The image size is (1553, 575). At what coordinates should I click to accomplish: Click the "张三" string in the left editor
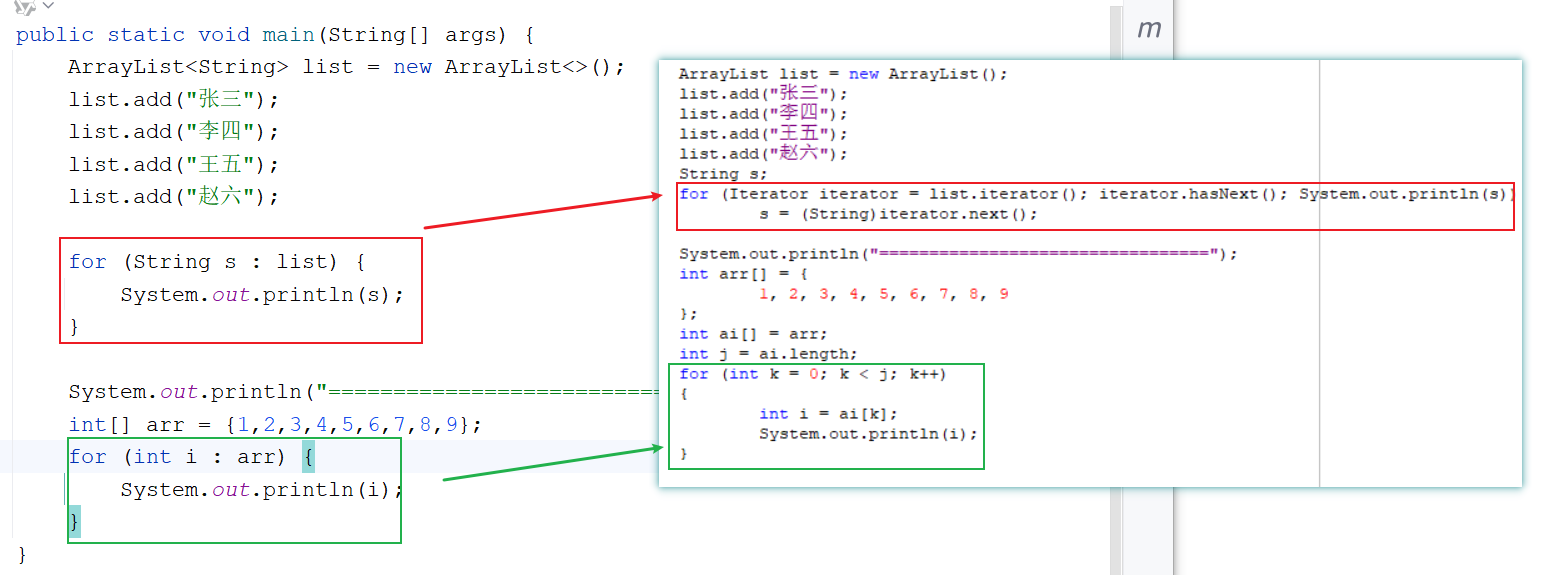click(x=223, y=100)
